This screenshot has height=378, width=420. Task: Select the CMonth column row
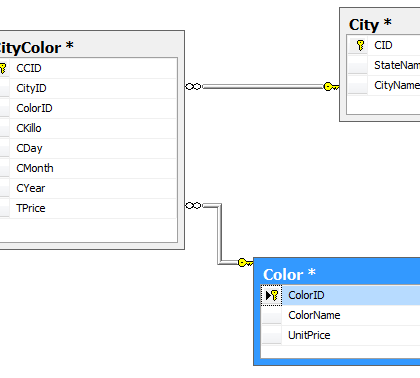[88, 168]
